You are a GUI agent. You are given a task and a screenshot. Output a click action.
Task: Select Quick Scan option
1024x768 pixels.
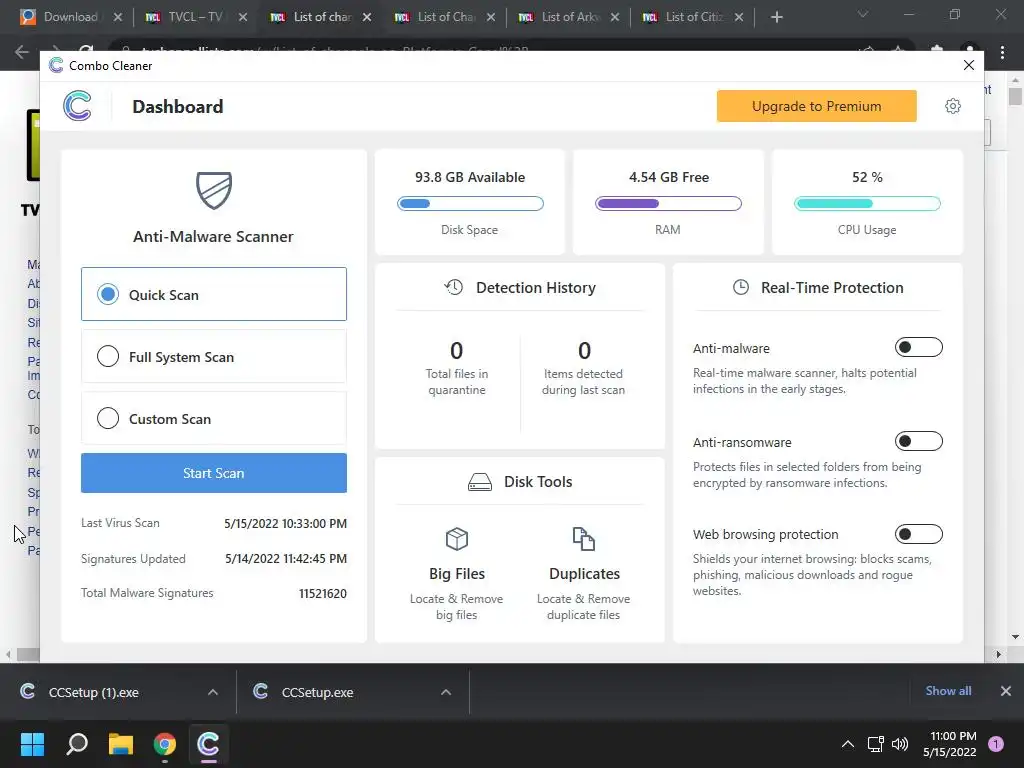(214, 294)
